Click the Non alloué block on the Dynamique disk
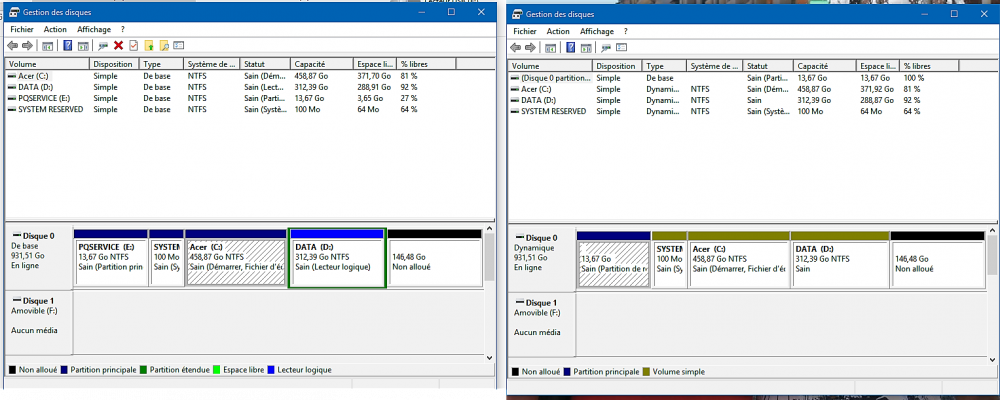This screenshot has width=1000, height=400. (x=935, y=262)
